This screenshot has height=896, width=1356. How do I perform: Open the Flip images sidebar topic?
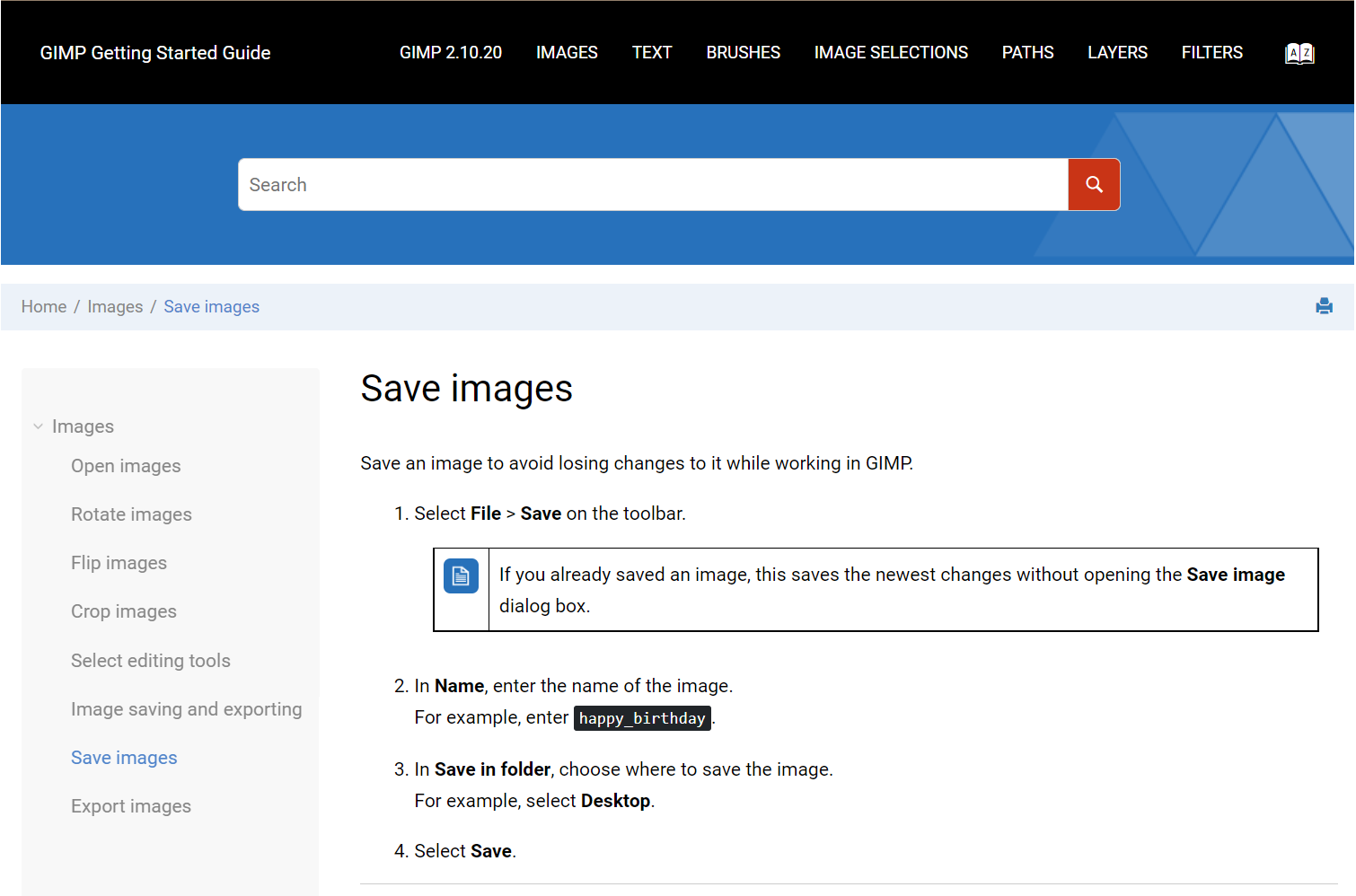119,563
